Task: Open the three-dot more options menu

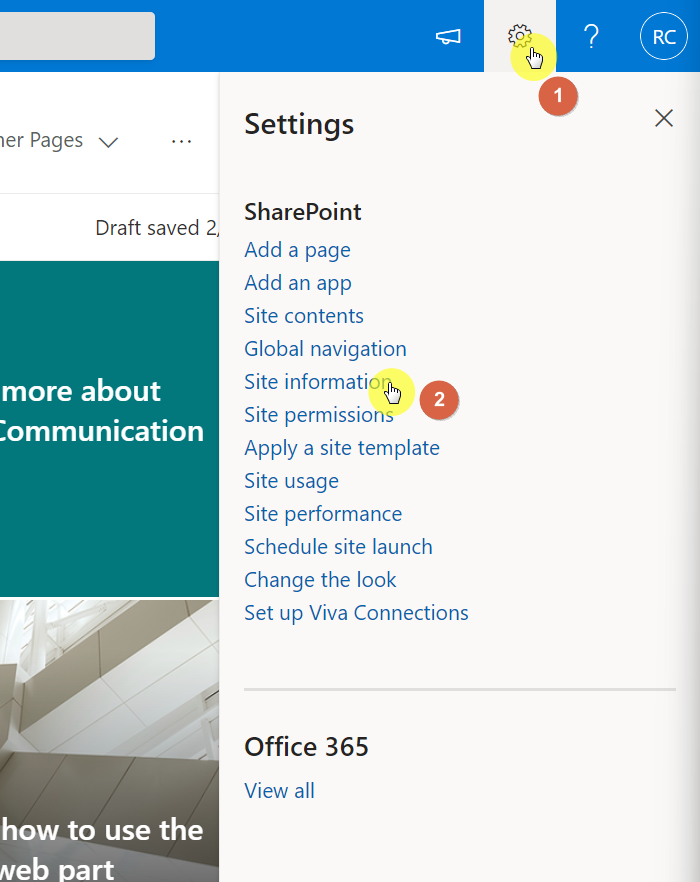Action: 181,141
